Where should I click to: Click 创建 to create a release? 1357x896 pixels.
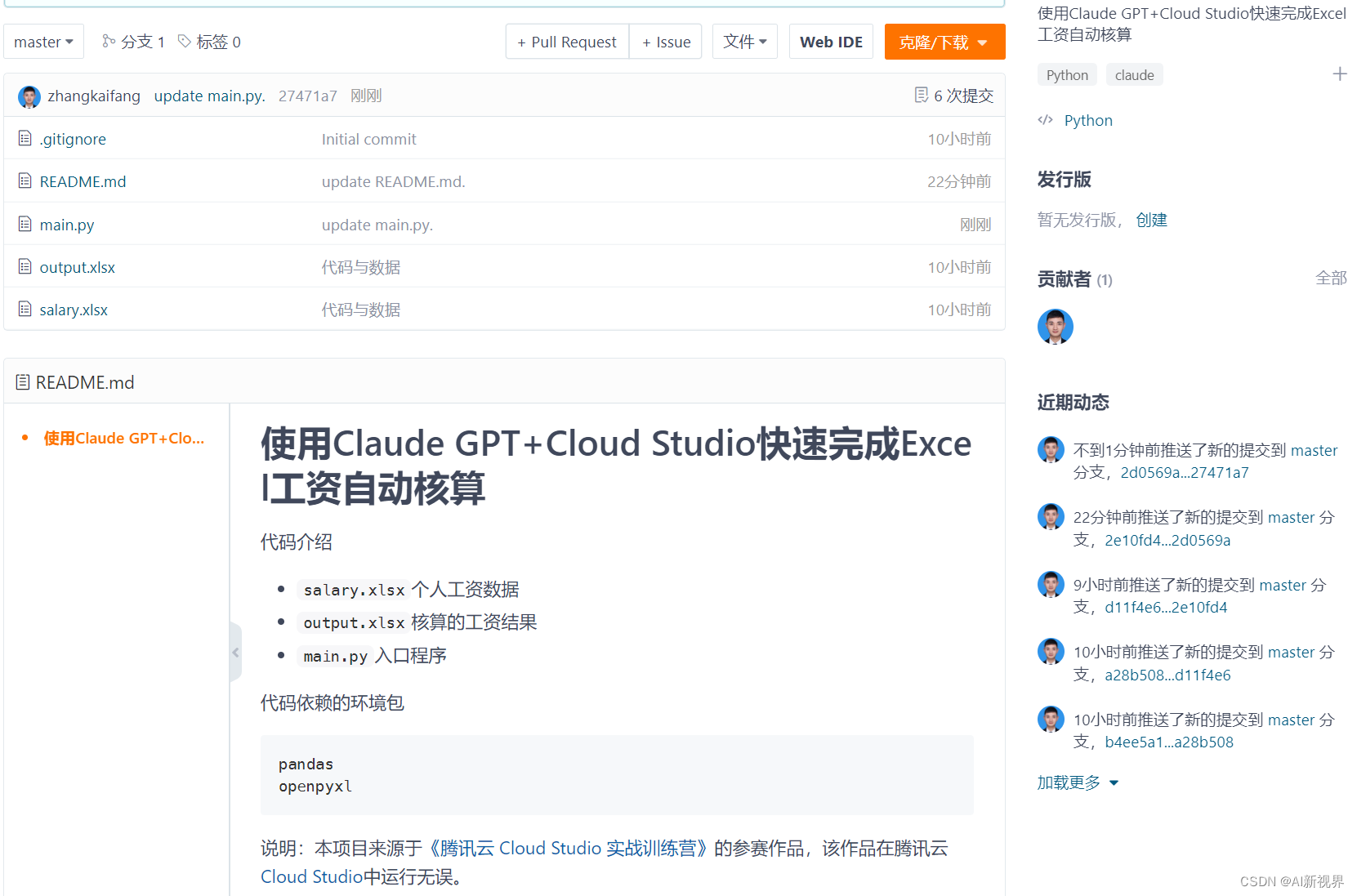pyautogui.click(x=1151, y=220)
